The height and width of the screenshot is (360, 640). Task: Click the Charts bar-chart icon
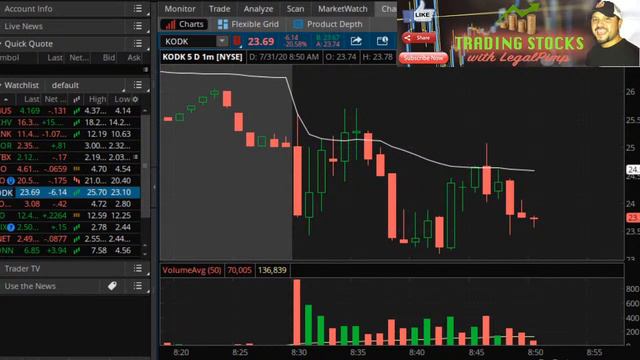pos(171,24)
